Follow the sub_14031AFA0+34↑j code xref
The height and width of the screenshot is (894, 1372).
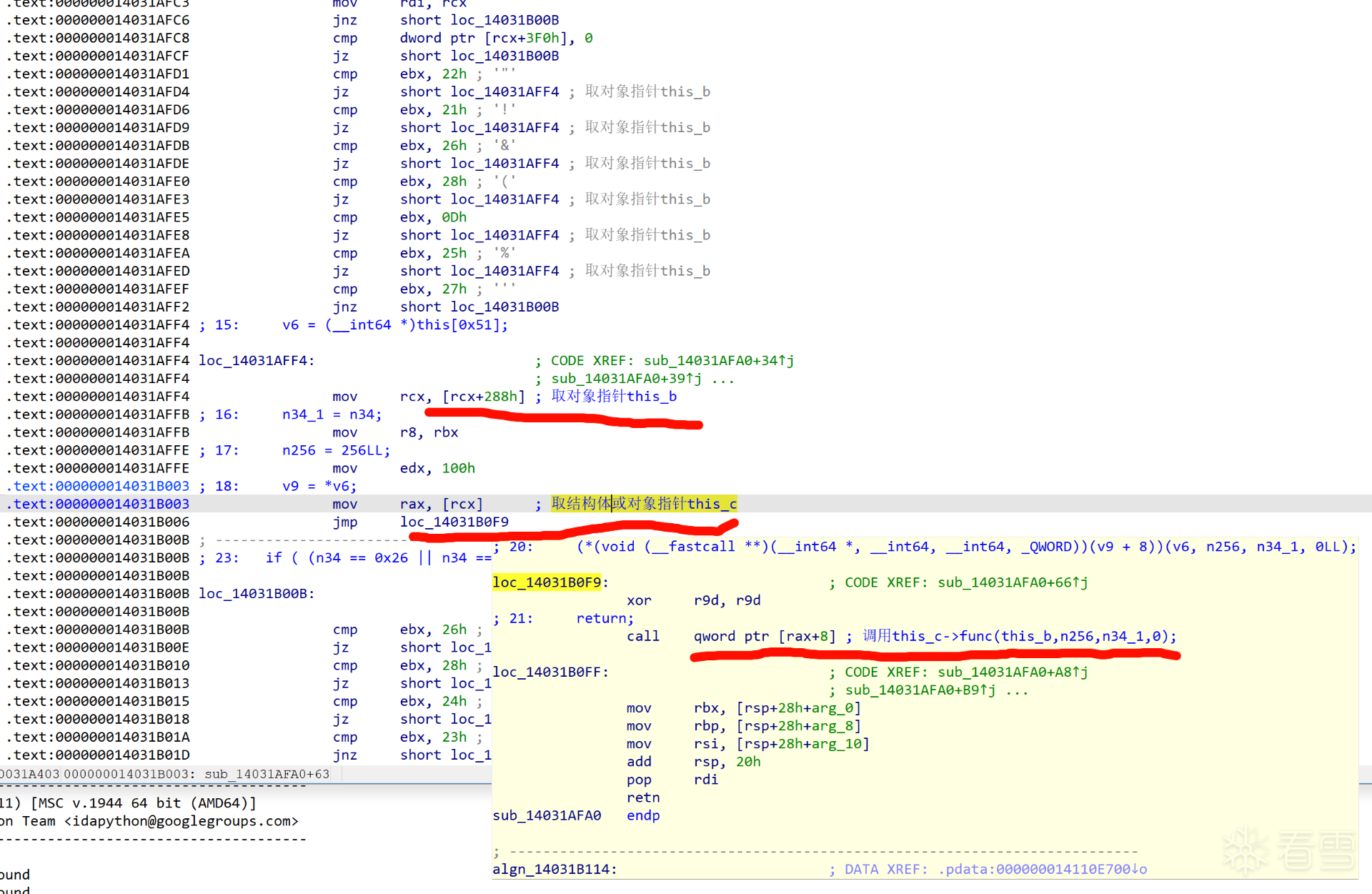pyautogui.click(x=718, y=360)
